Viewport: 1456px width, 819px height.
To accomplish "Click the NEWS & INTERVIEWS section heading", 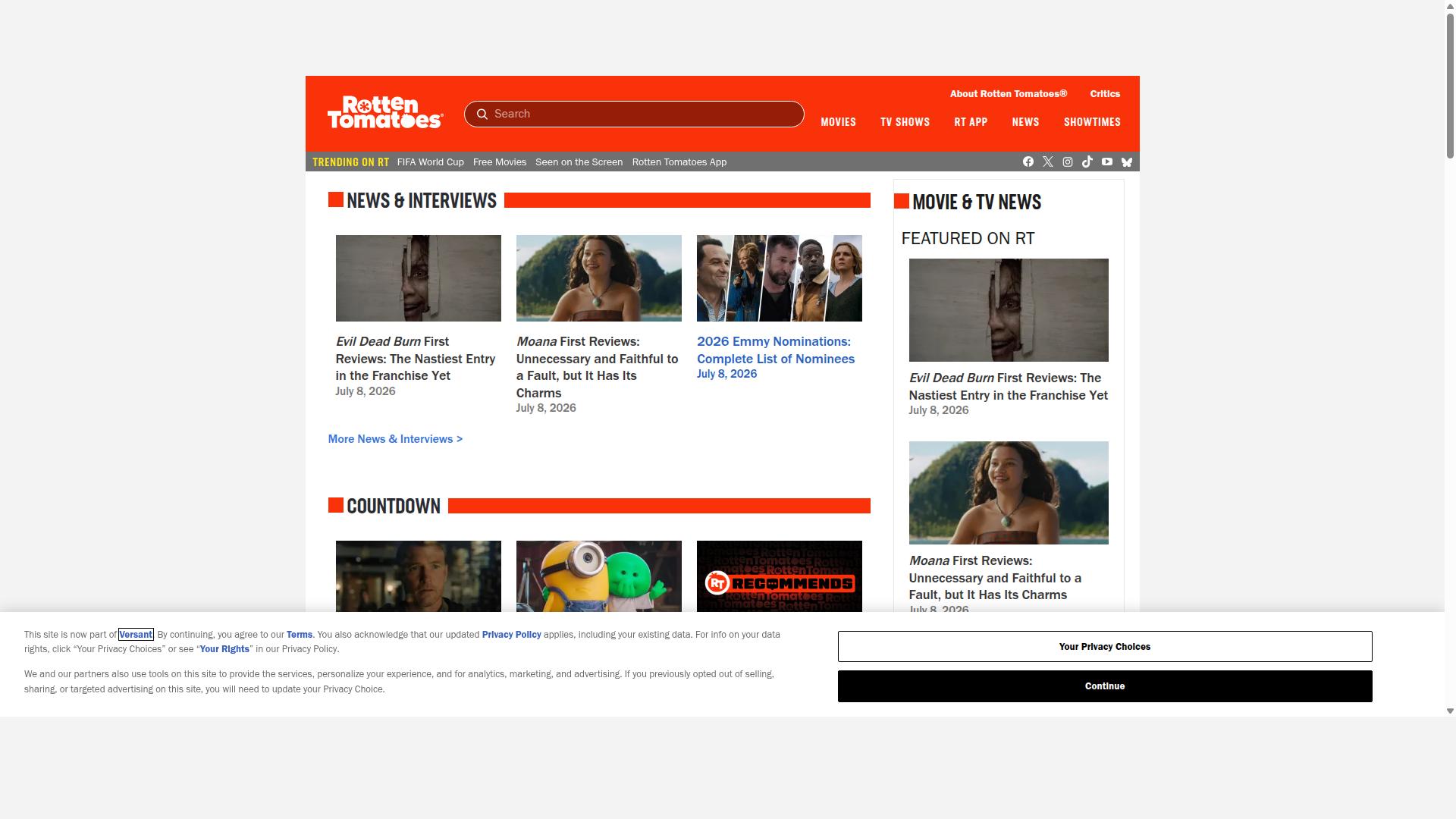I will 422,200.
